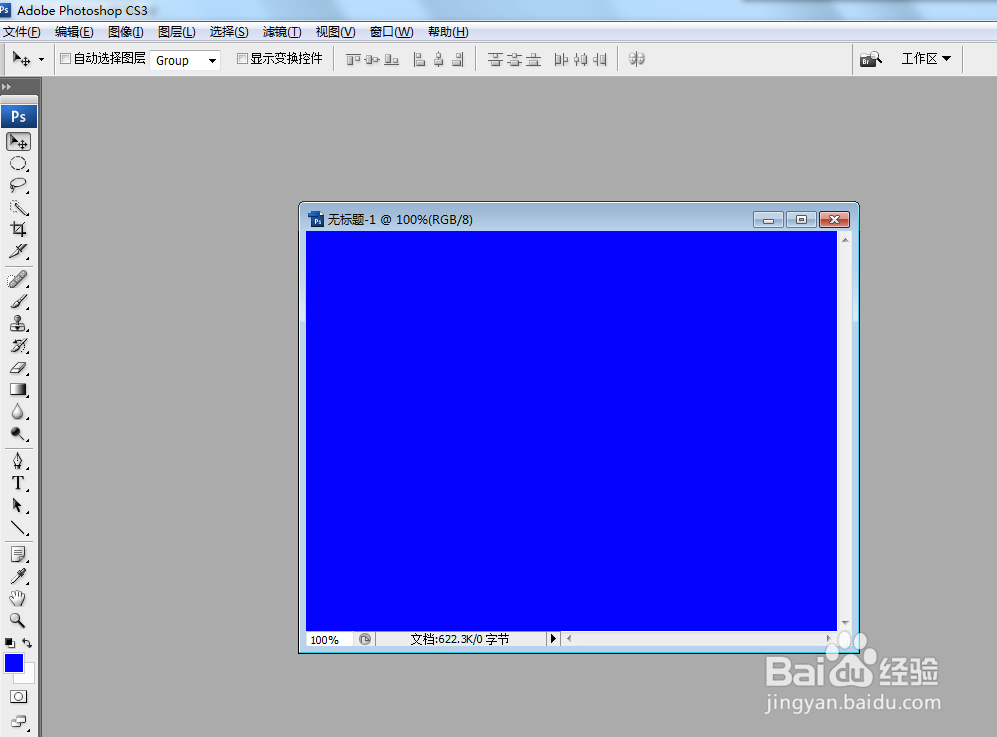Select the Zoom tool
The width and height of the screenshot is (997, 737).
point(18,620)
